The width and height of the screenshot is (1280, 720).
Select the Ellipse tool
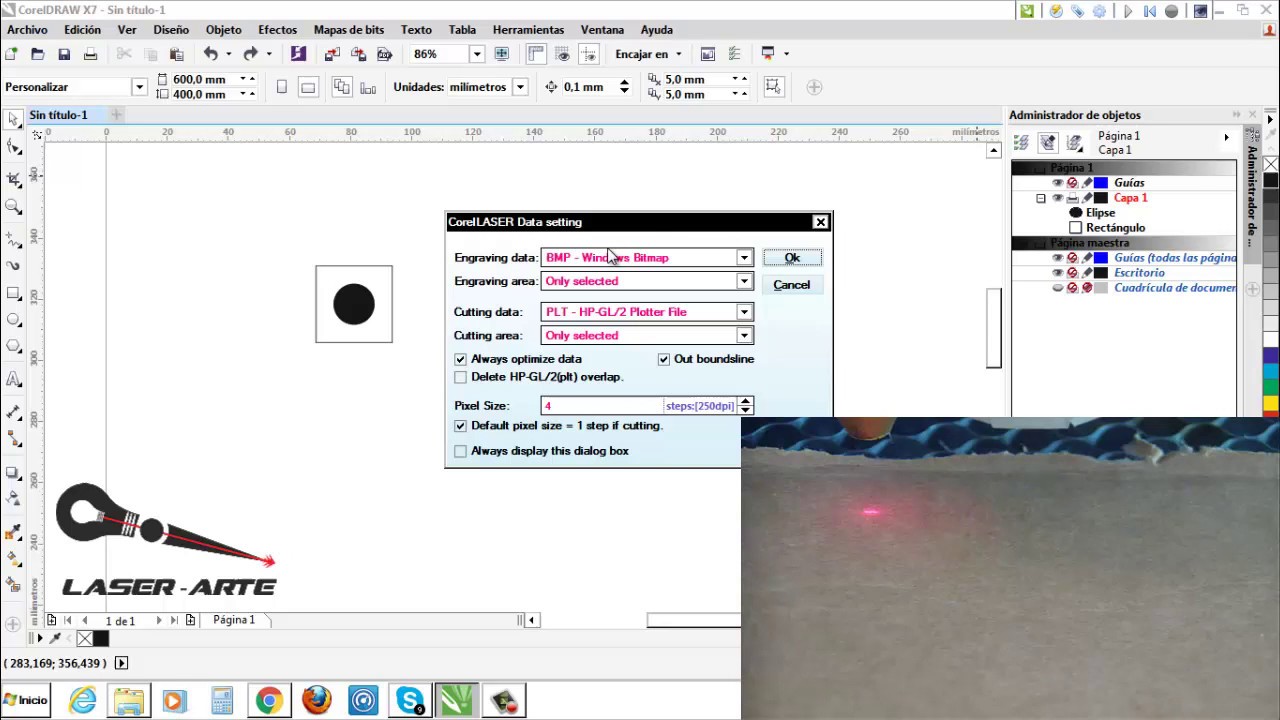14,320
